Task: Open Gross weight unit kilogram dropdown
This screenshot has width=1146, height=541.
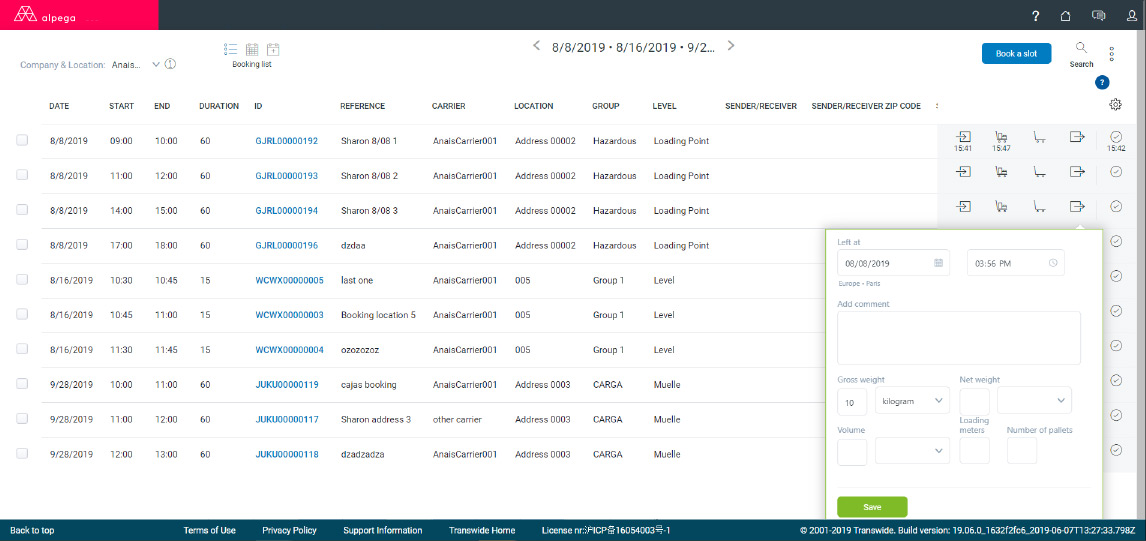Action: point(912,401)
